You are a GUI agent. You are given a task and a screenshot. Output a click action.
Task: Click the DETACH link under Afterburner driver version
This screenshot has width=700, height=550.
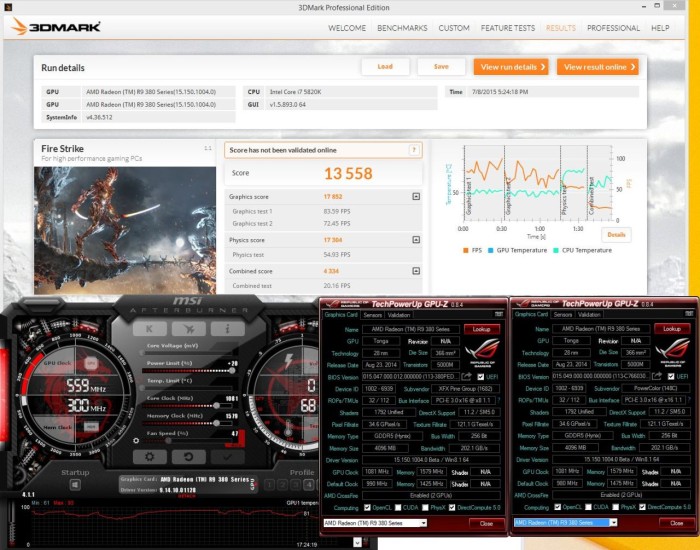point(186,496)
